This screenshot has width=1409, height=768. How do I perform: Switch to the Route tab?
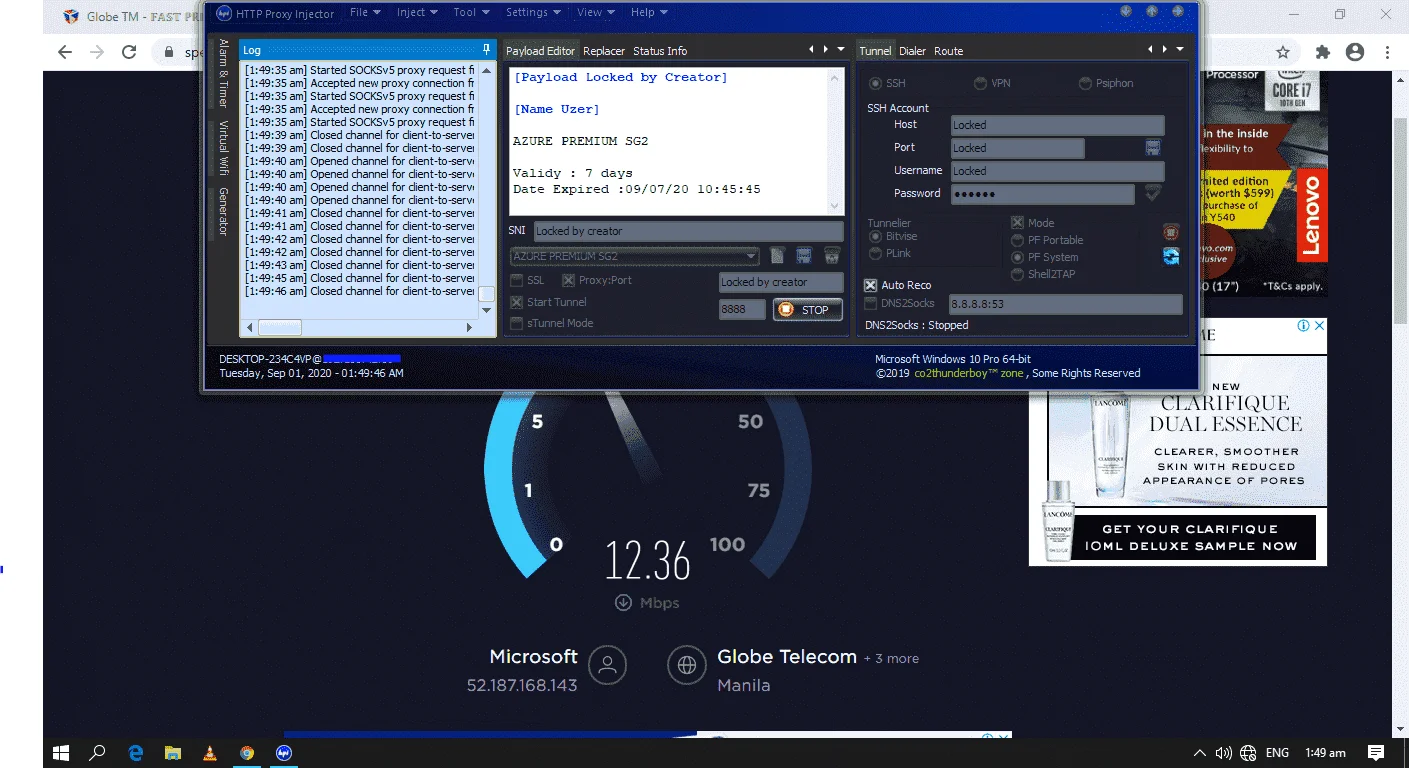[948, 51]
